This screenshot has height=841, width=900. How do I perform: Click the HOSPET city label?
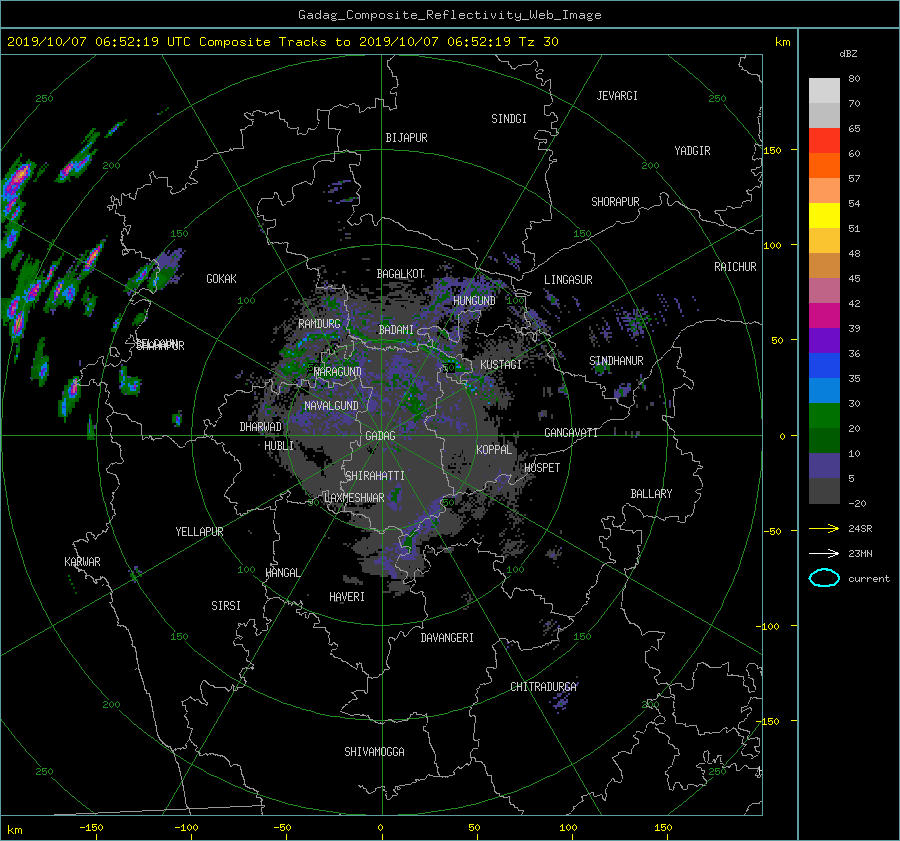point(542,468)
